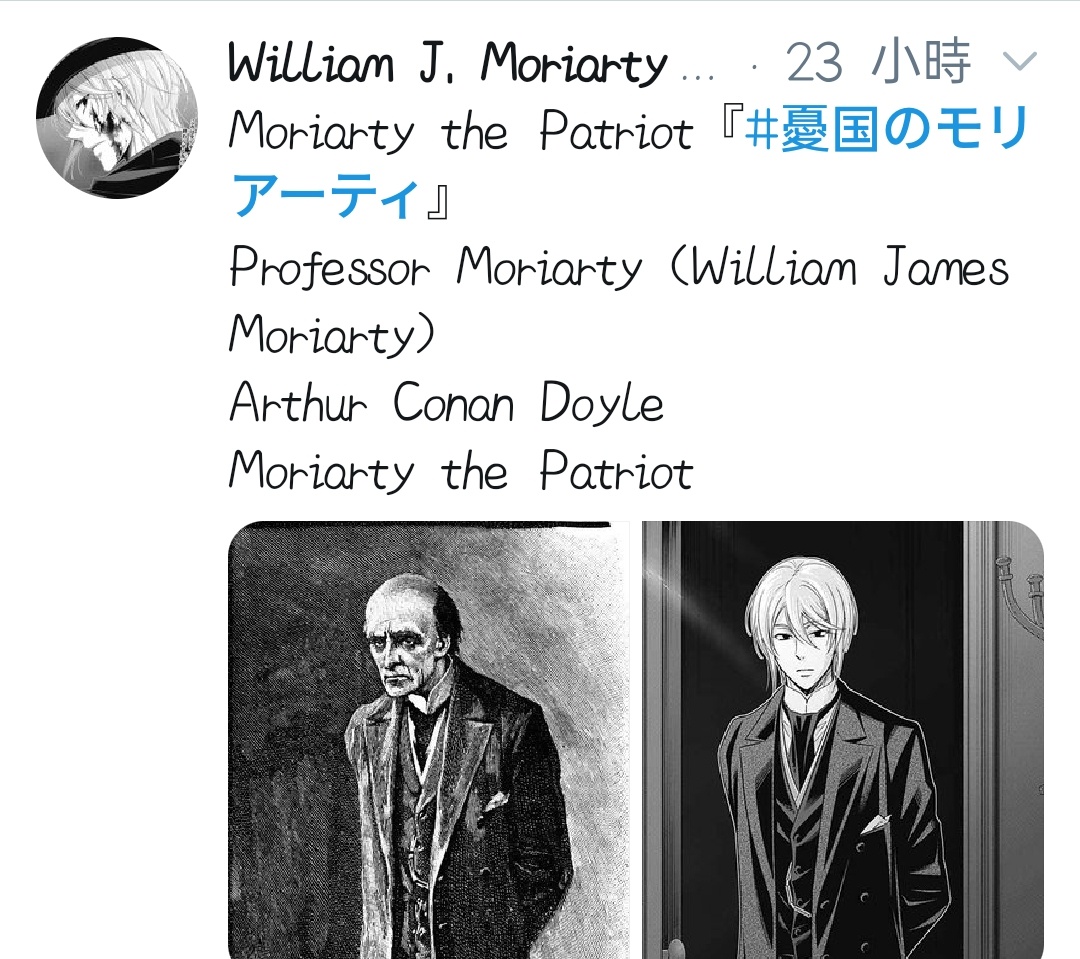Open the old Moriarty illustration image
The width and height of the screenshot is (1080, 959).
click(428, 740)
